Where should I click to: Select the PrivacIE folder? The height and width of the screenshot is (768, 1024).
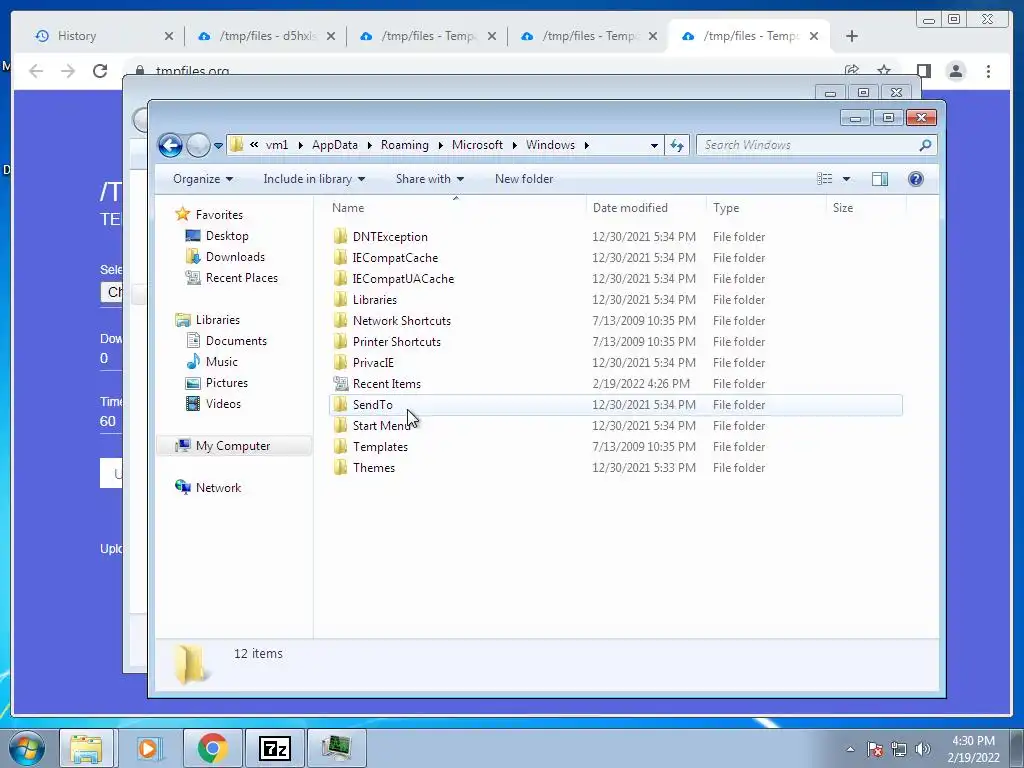tap(373, 362)
